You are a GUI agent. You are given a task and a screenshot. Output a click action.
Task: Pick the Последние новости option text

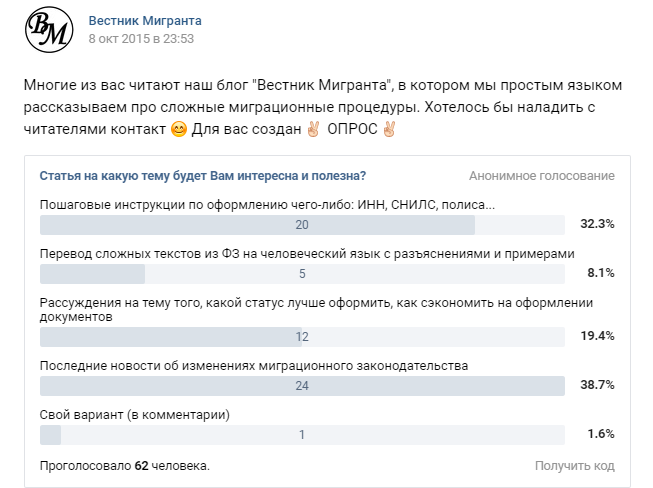253,365
